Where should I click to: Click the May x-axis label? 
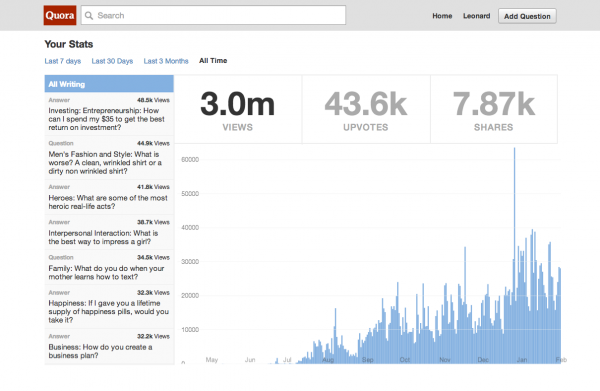tap(212, 360)
